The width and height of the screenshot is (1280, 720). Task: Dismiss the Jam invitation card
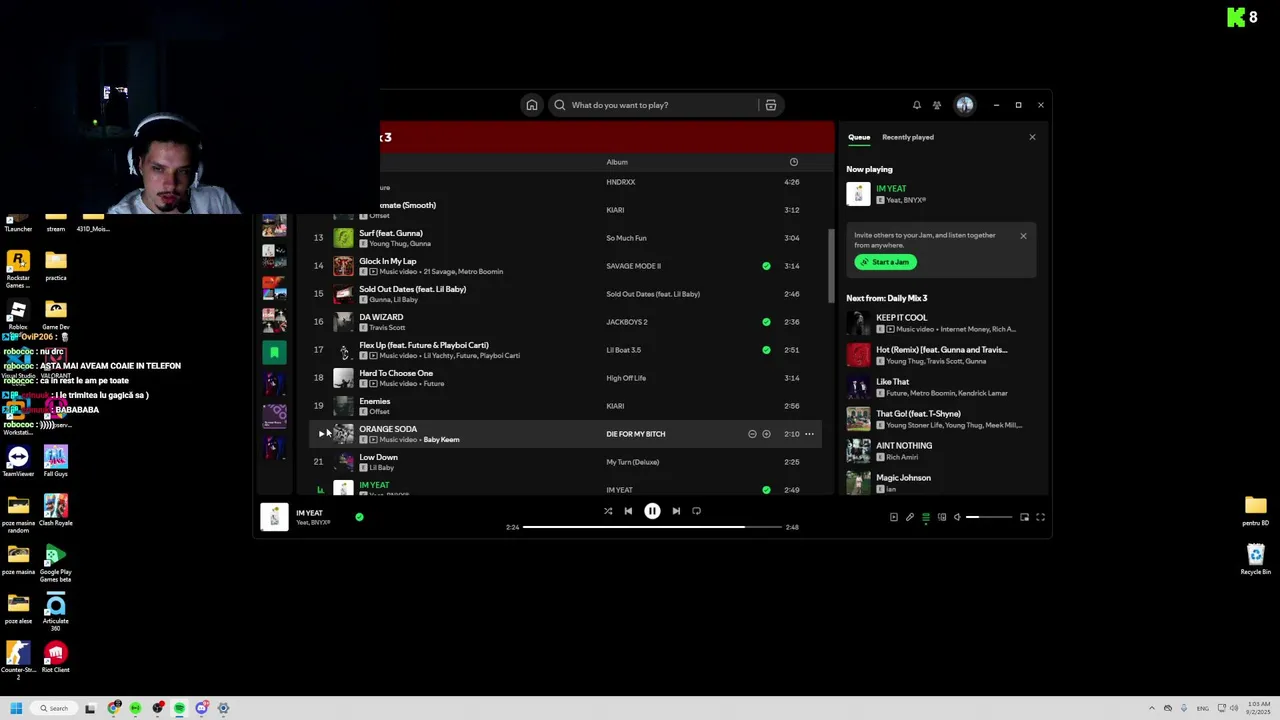pos(1023,236)
